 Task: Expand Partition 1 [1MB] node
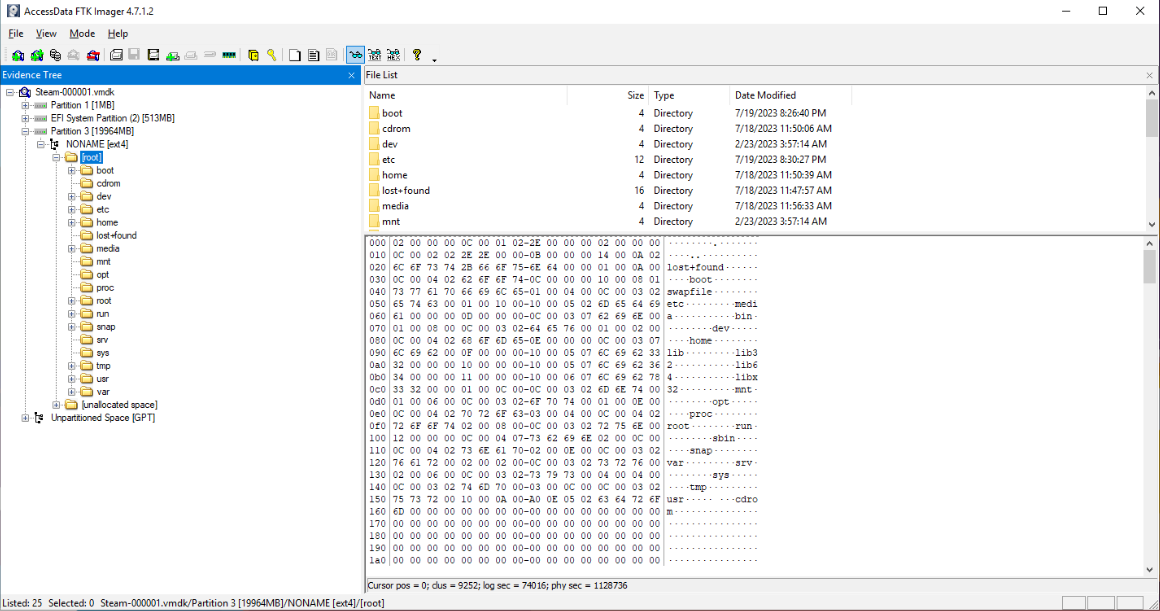[25, 105]
